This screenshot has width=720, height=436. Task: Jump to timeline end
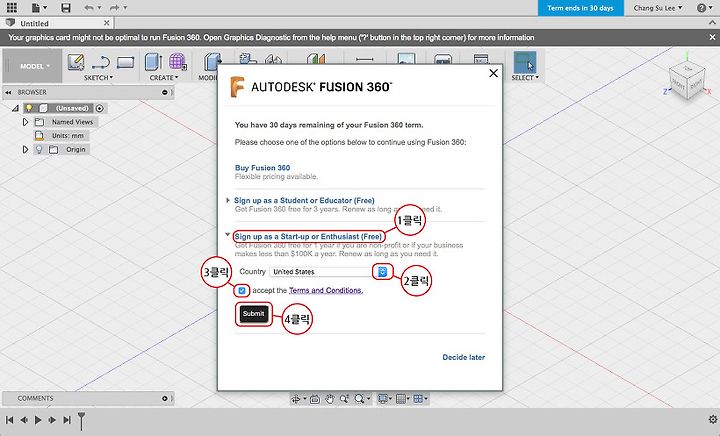[x=67, y=419]
